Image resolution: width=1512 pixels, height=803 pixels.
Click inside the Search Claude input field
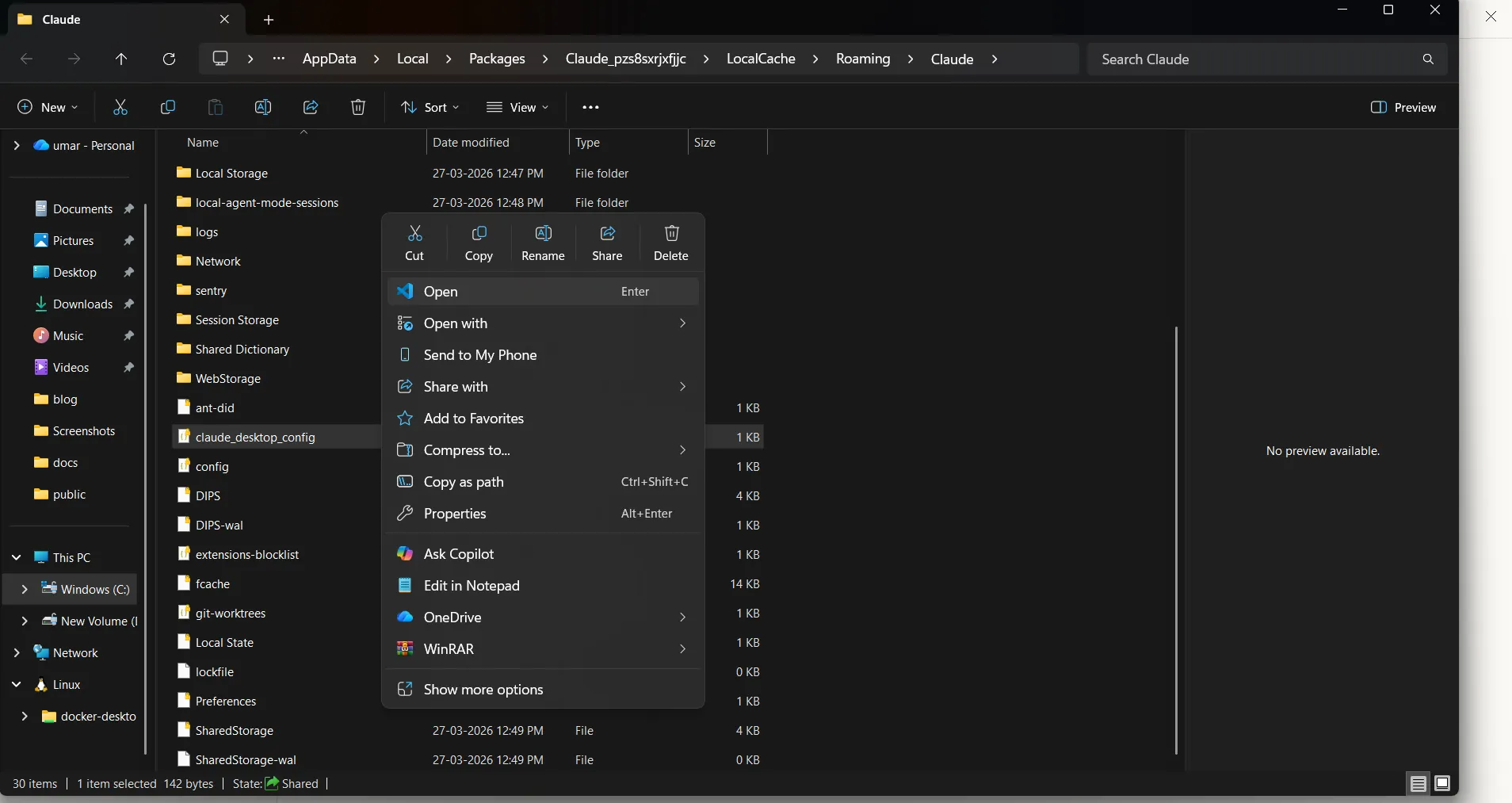pyautogui.click(x=1228, y=59)
